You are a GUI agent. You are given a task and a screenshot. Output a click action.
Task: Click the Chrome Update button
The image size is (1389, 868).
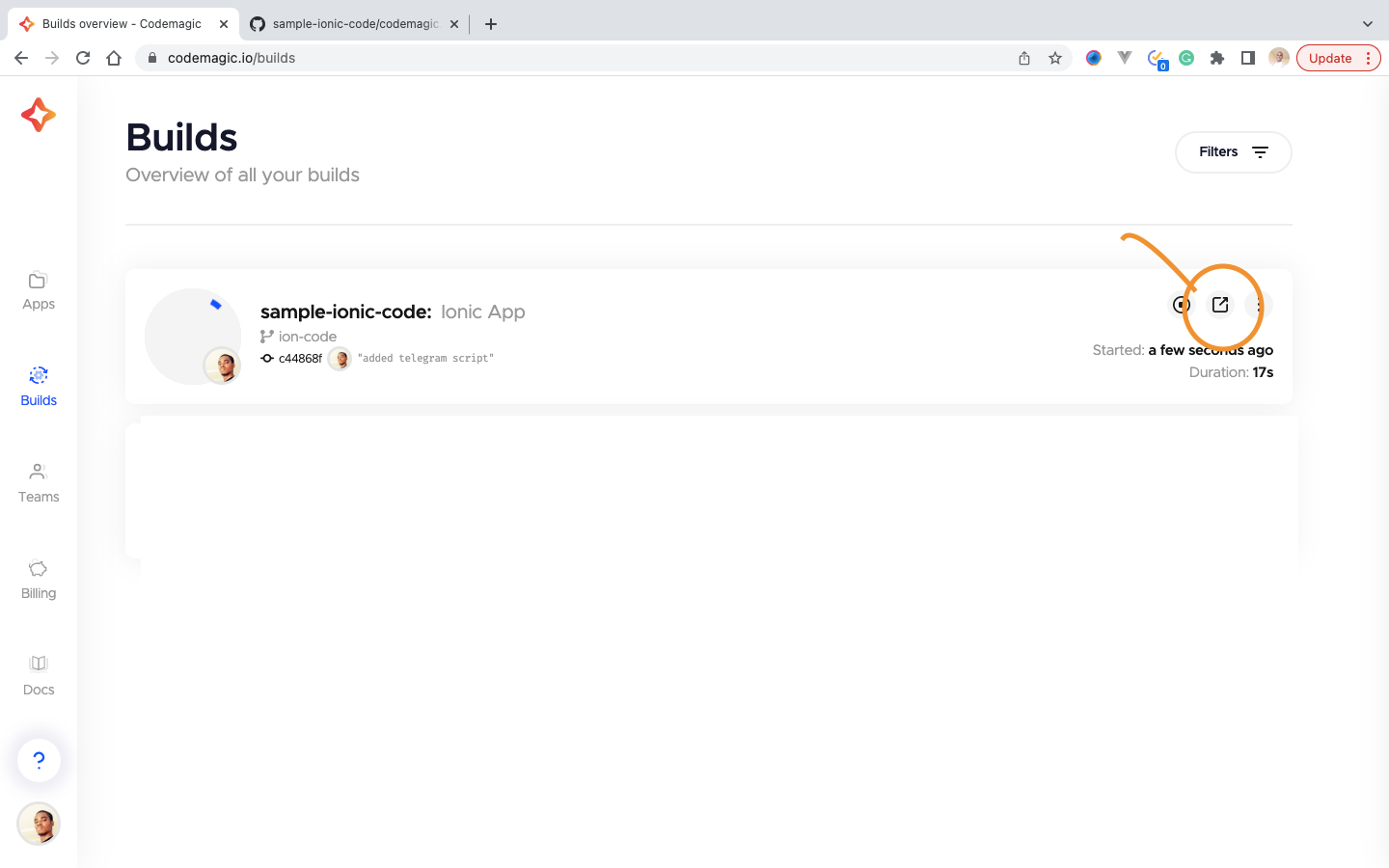1339,58
